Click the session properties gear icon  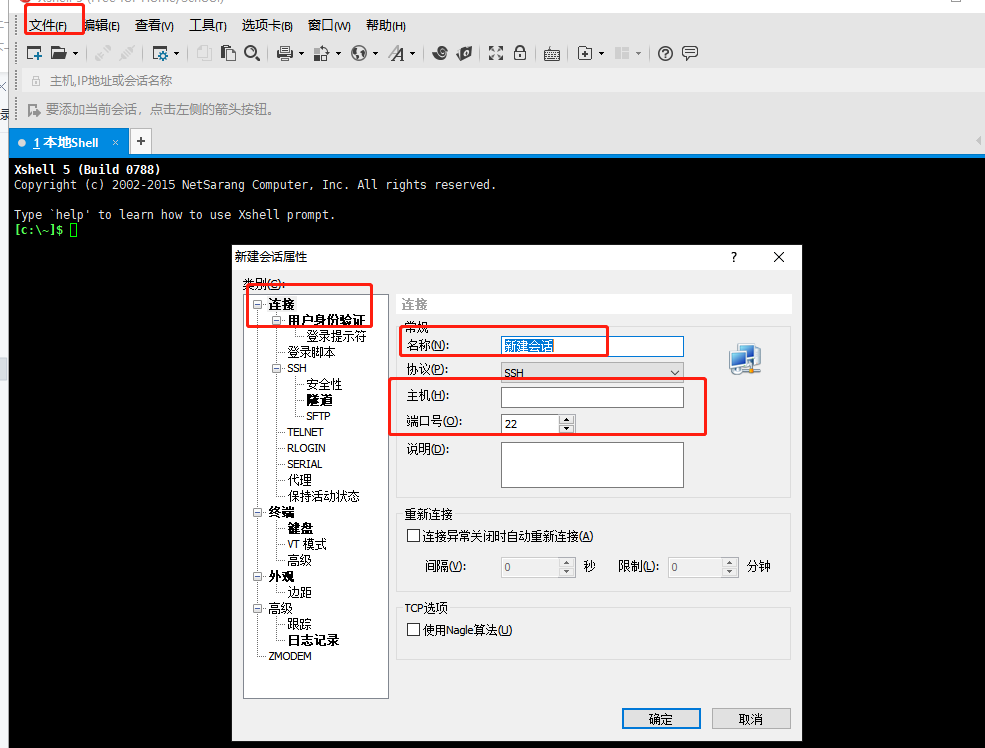point(160,53)
